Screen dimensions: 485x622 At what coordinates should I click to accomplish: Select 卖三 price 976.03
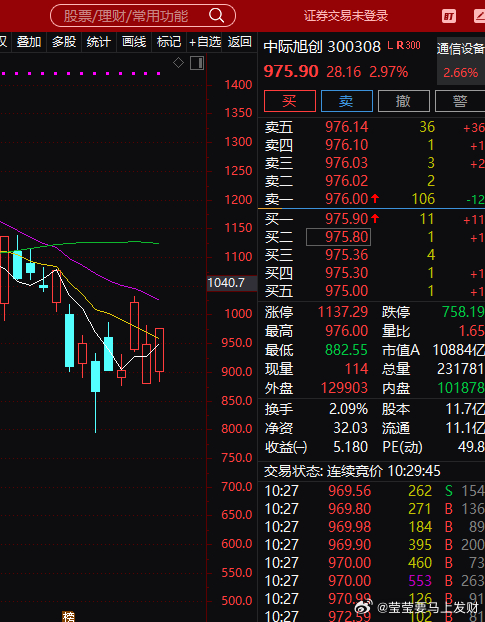(347, 163)
